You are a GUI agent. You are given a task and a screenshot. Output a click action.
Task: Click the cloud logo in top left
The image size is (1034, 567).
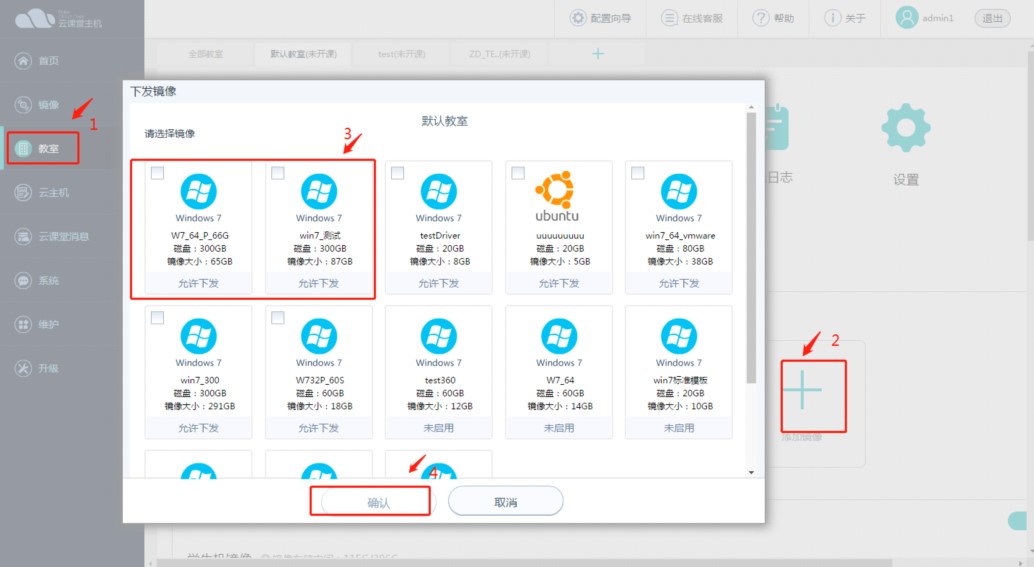(x=34, y=18)
